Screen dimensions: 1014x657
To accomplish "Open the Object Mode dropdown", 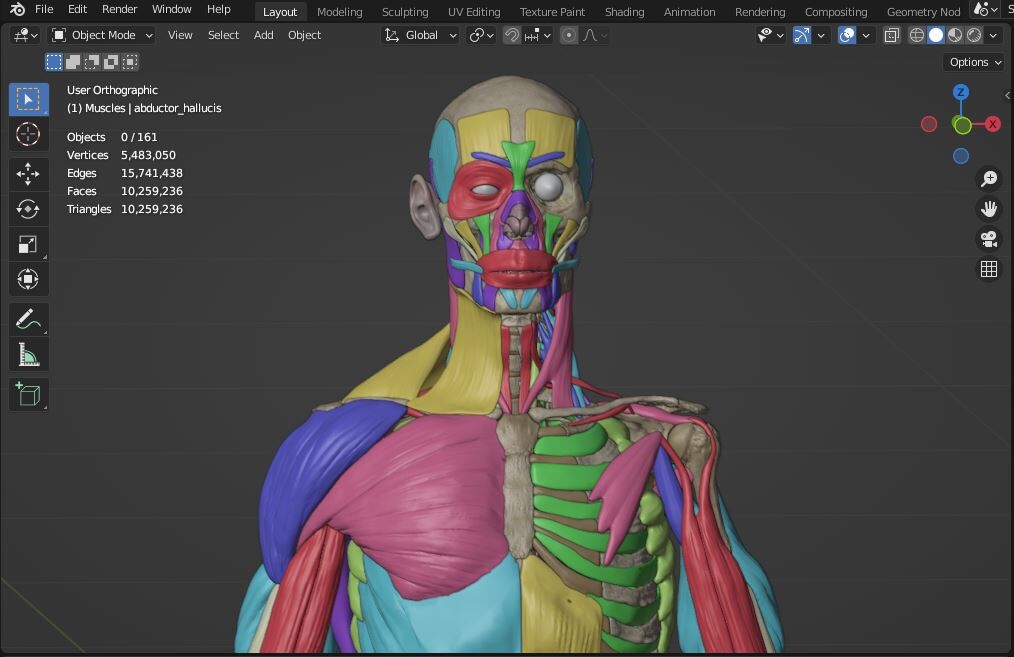I will click(100, 35).
